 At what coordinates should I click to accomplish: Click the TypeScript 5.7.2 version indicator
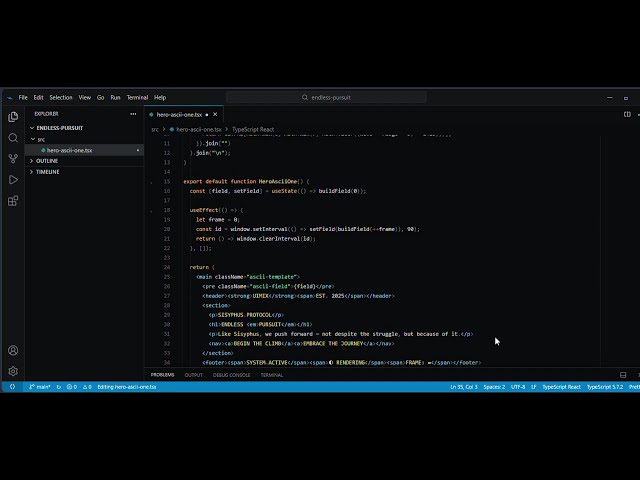[605, 387]
